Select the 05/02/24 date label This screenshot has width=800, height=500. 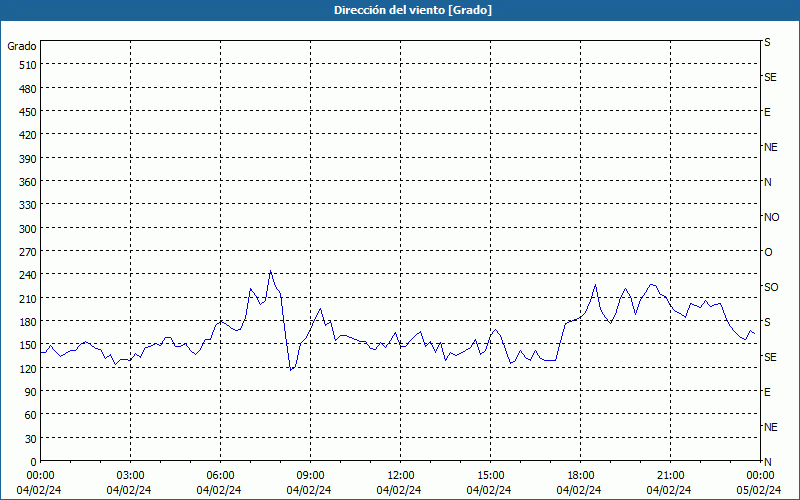coord(759,490)
